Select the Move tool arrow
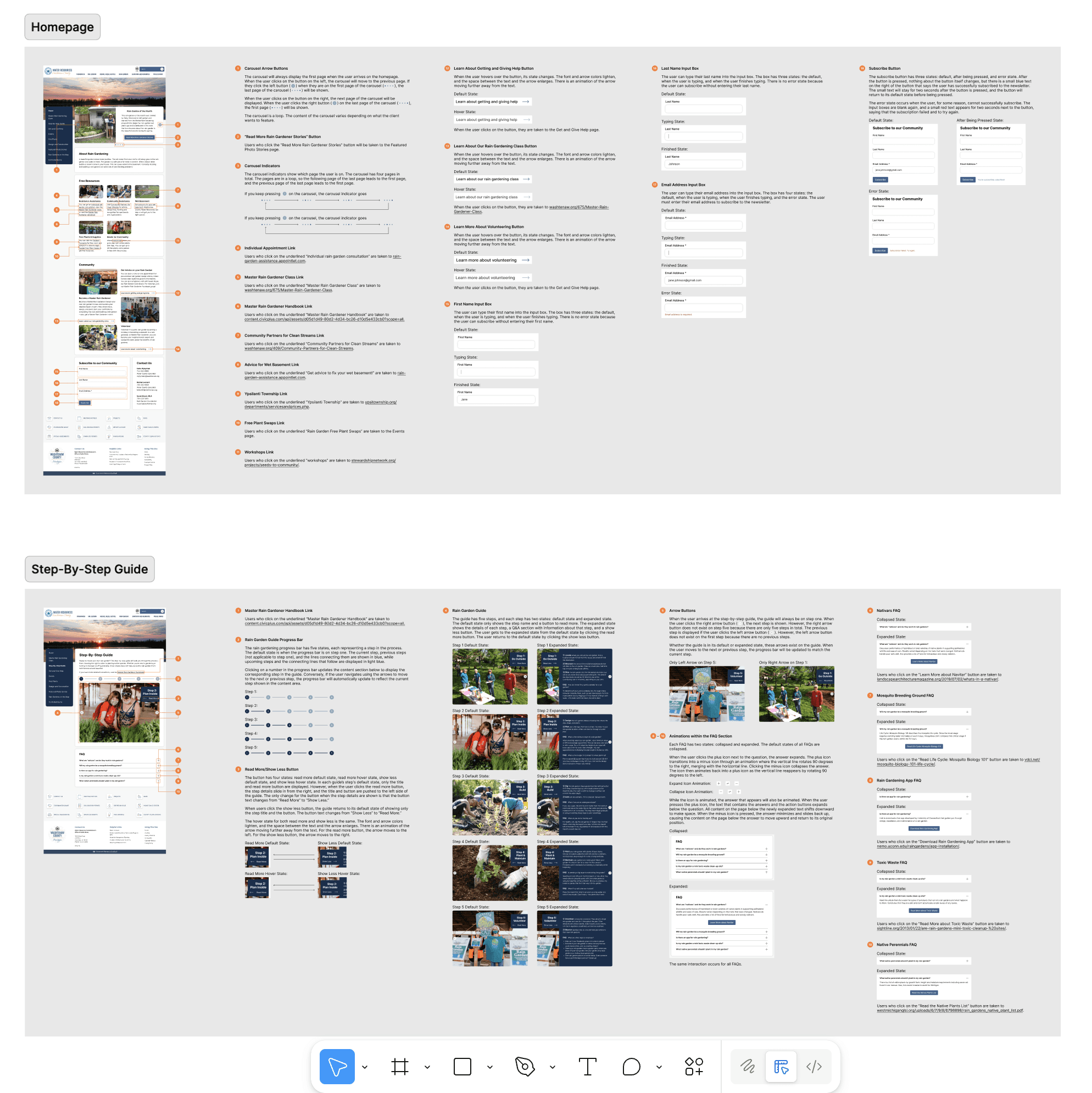The height and width of the screenshot is (1093, 1092). [337, 1067]
